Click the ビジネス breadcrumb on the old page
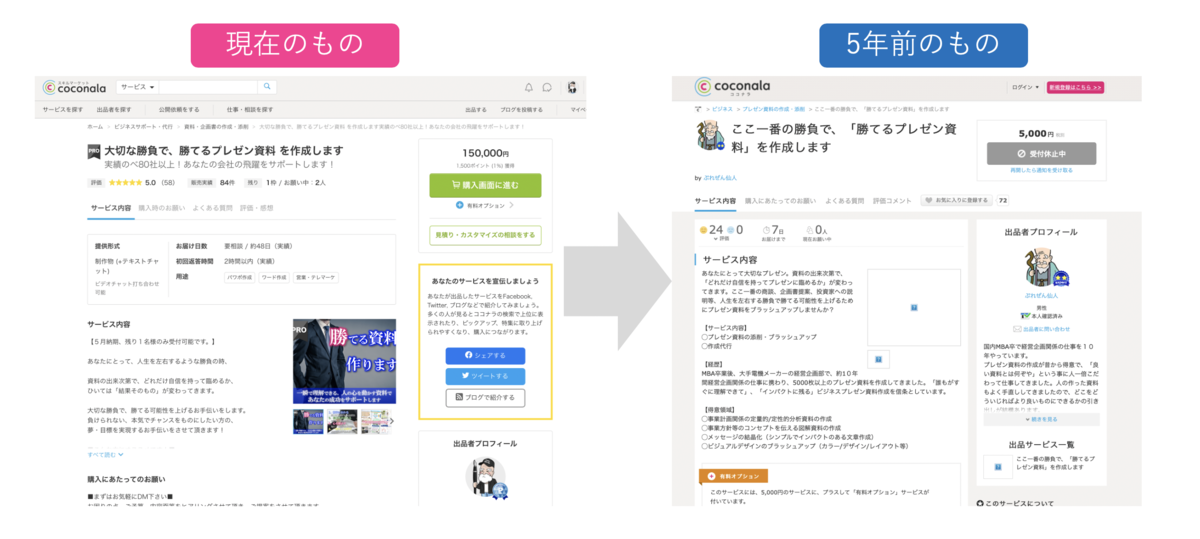Image resolution: width=1200 pixels, height=539 pixels. [721, 108]
